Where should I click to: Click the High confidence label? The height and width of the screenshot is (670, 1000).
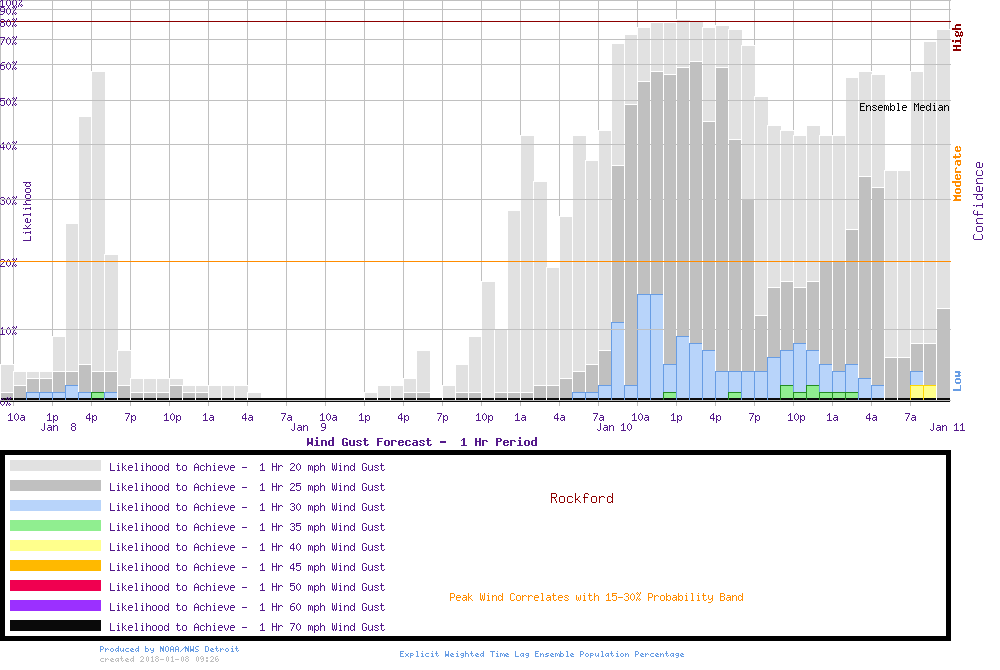pyautogui.click(x=957, y=38)
